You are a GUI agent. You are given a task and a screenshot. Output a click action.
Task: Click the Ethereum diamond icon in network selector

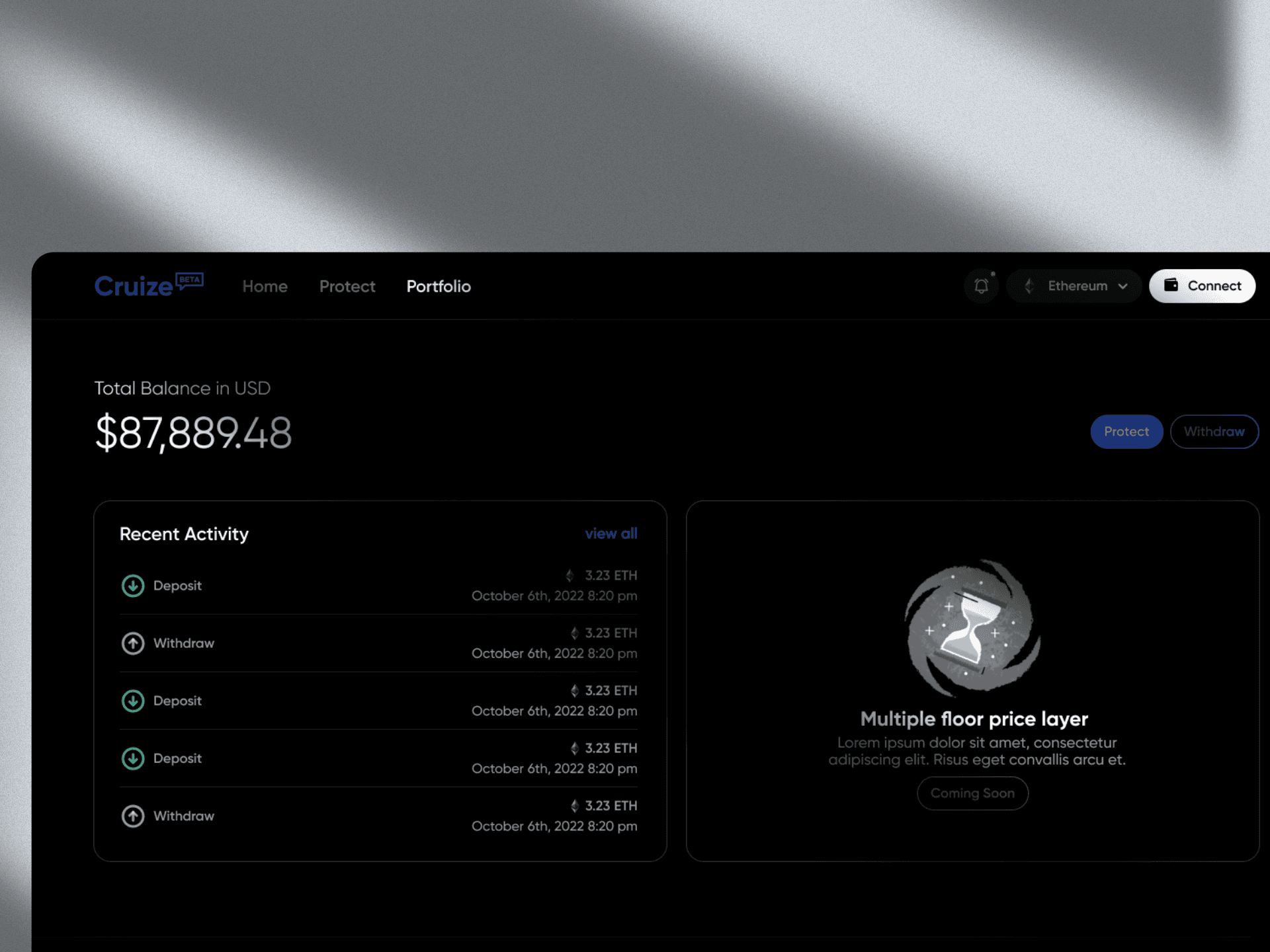click(1029, 286)
